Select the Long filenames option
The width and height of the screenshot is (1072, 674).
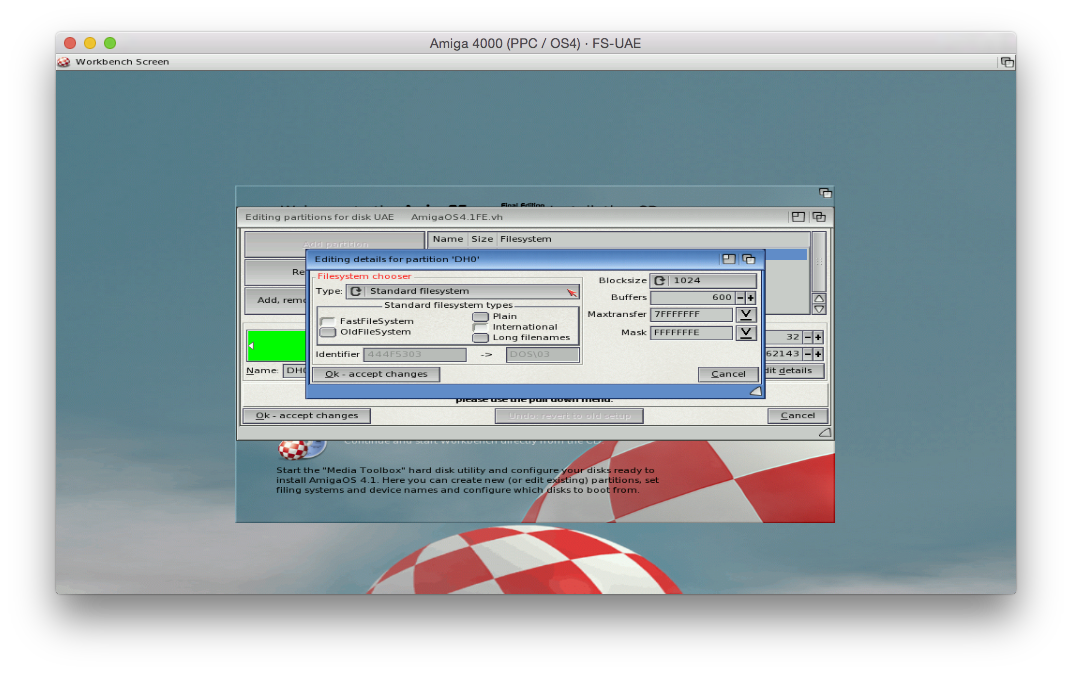[x=481, y=338]
